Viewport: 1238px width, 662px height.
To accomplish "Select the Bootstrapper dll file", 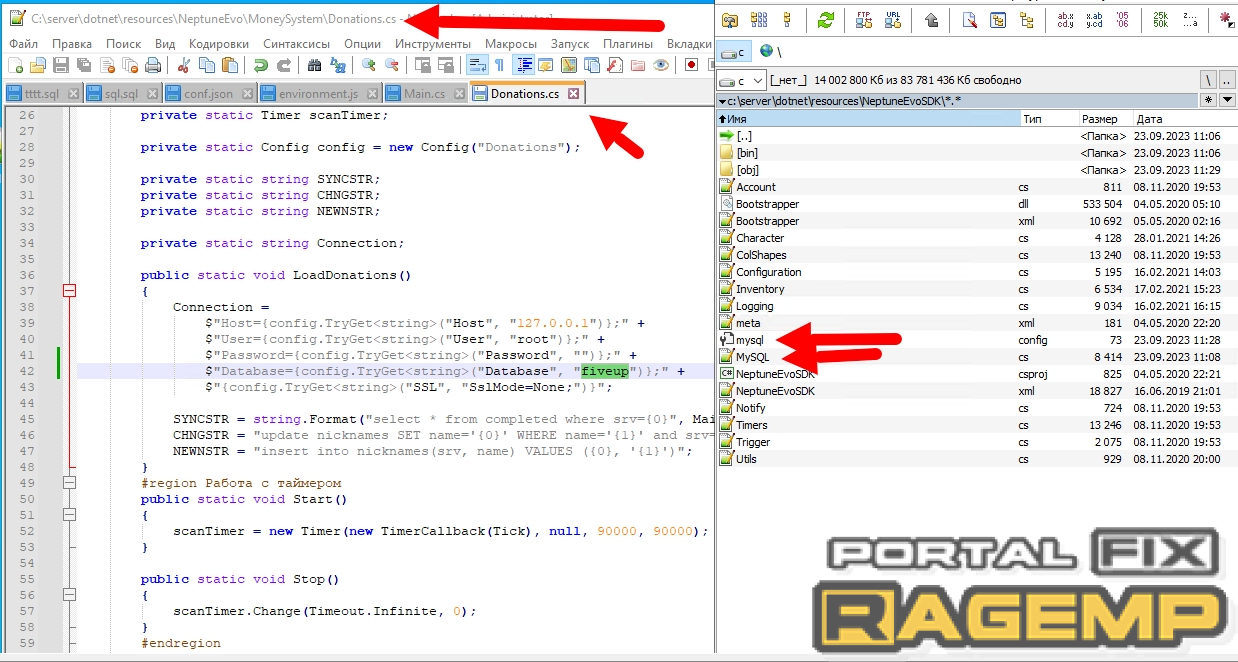I will (976, 204).
